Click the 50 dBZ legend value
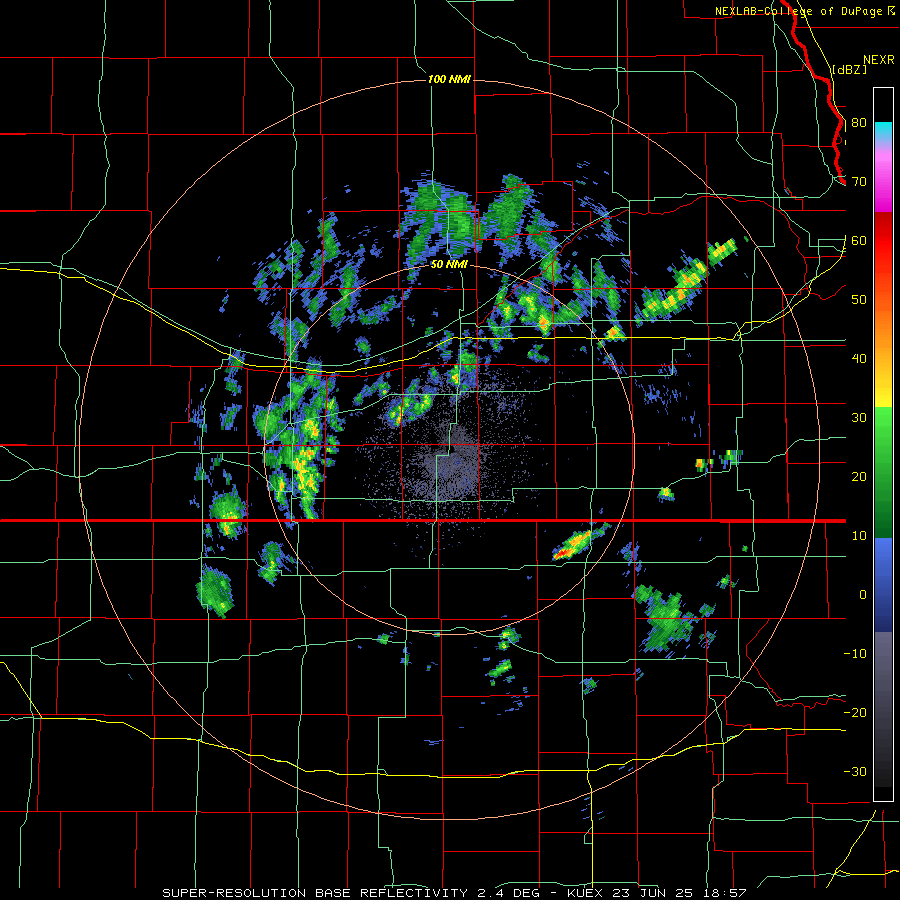Viewport: 900px width, 900px height. point(859,300)
